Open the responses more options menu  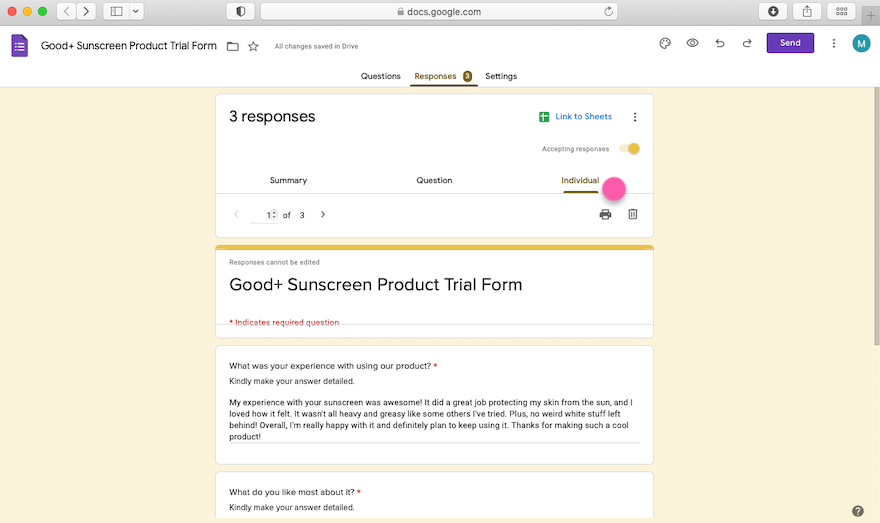[635, 117]
